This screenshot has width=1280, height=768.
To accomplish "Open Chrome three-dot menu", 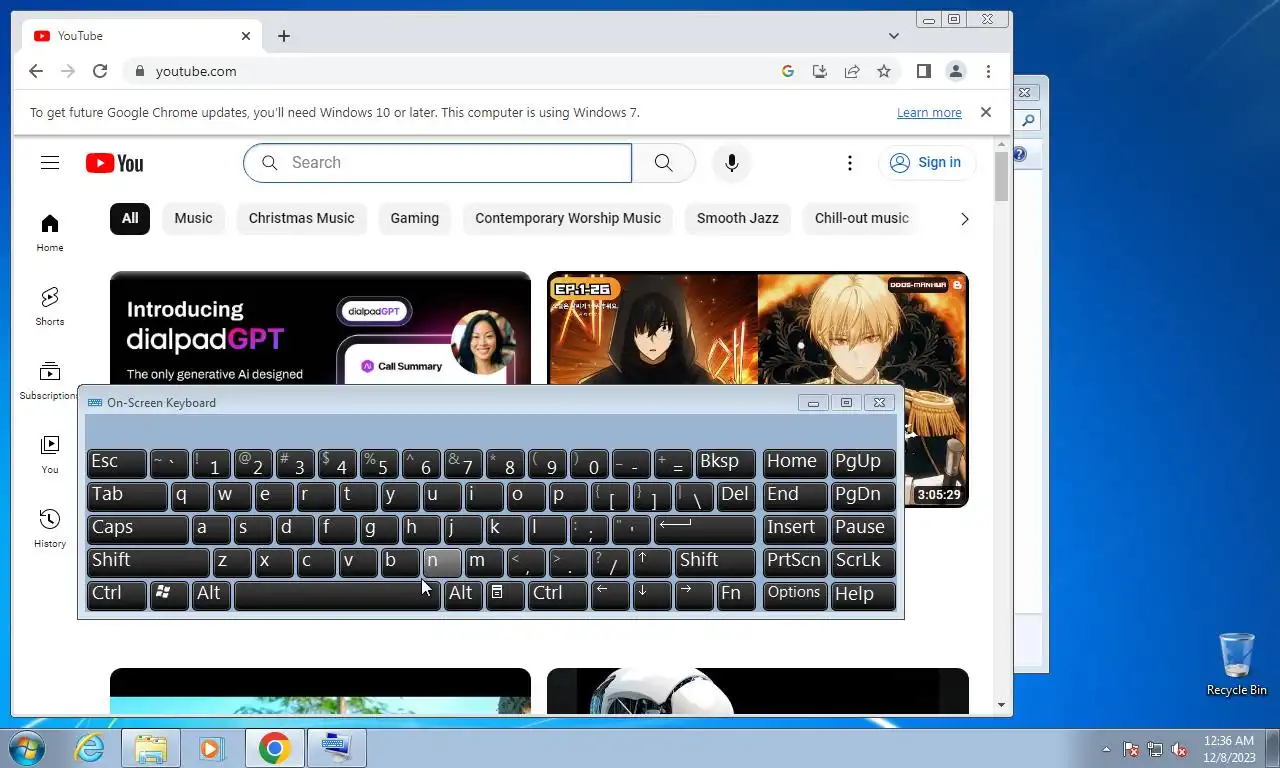I will coord(988,71).
